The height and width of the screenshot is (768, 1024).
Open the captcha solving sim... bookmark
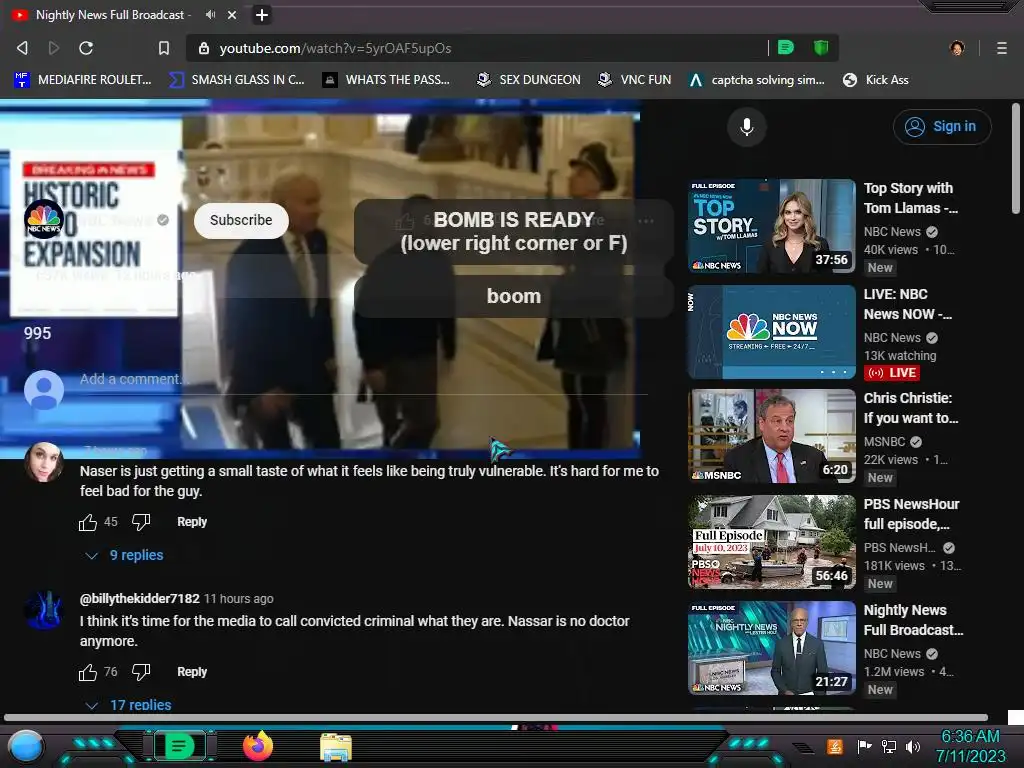tap(757, 80)
